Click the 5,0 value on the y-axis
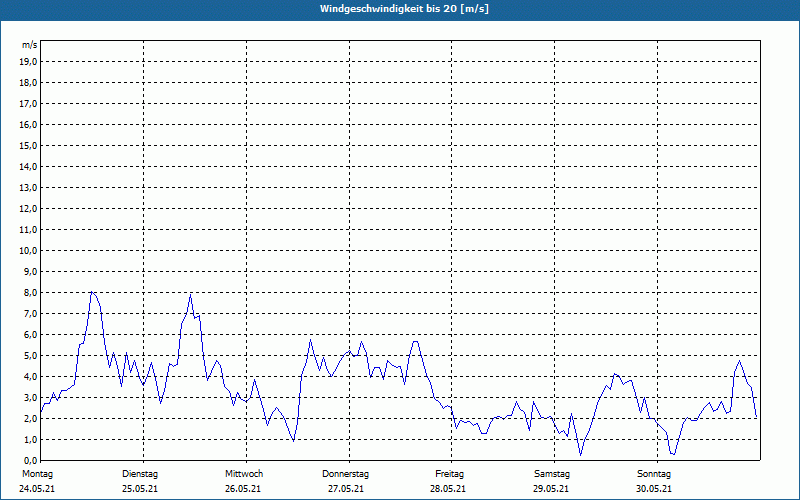The width and height of the screenshot is (800, 500). [30, 355]
